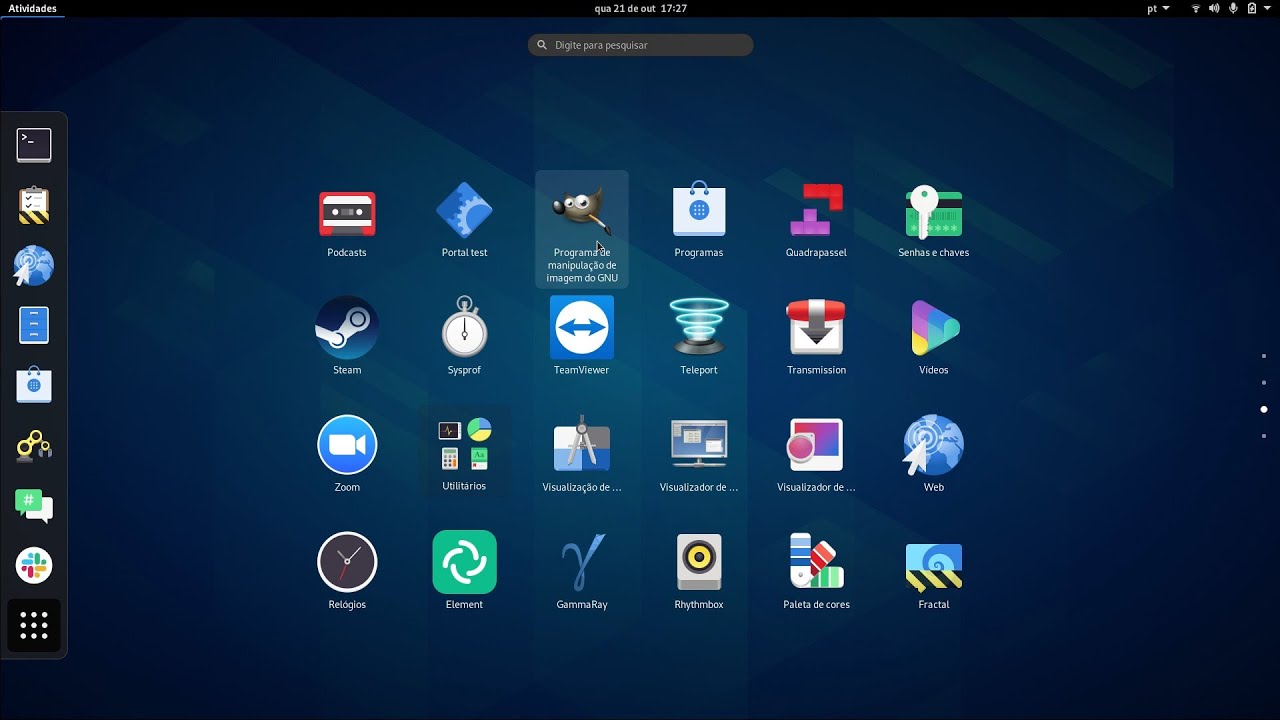Toggle the Show Applications grid button
Image resolution: width=1280 pixels, height=720 pixels.
coord(34,625)
